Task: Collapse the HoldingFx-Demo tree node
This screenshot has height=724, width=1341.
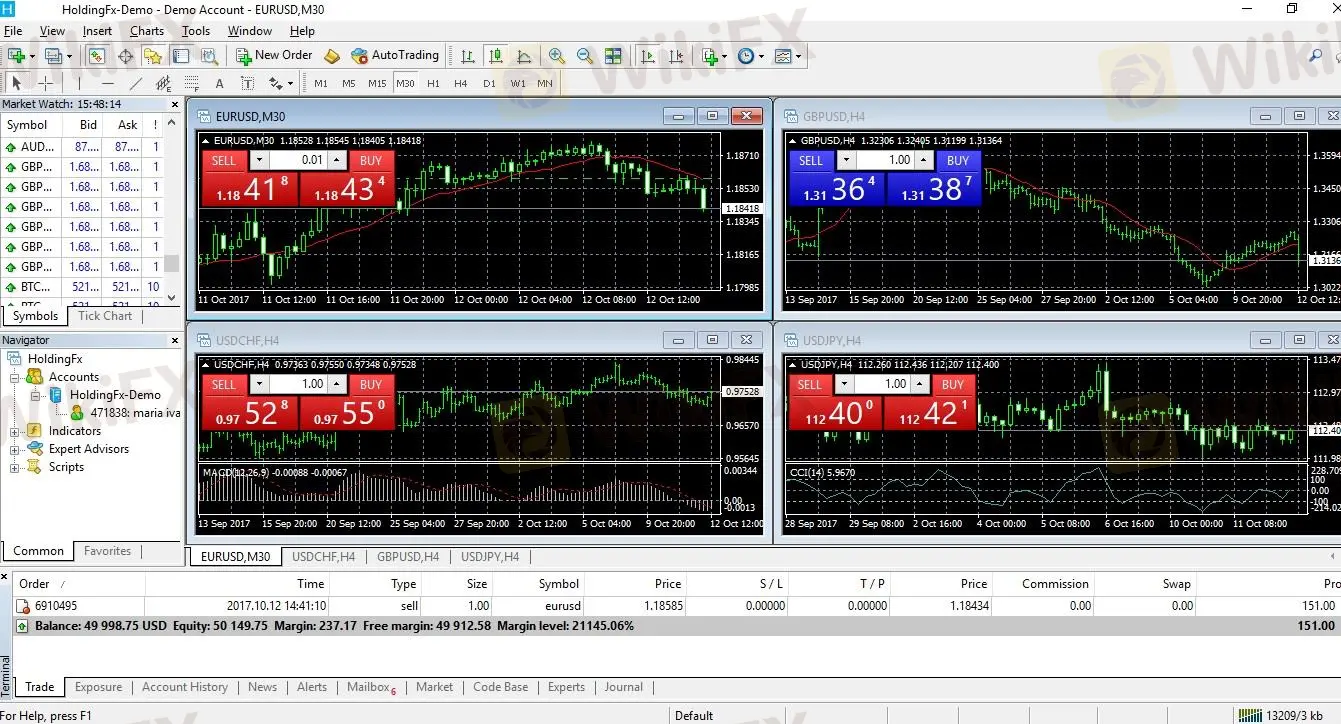Action: click(34, 395)
